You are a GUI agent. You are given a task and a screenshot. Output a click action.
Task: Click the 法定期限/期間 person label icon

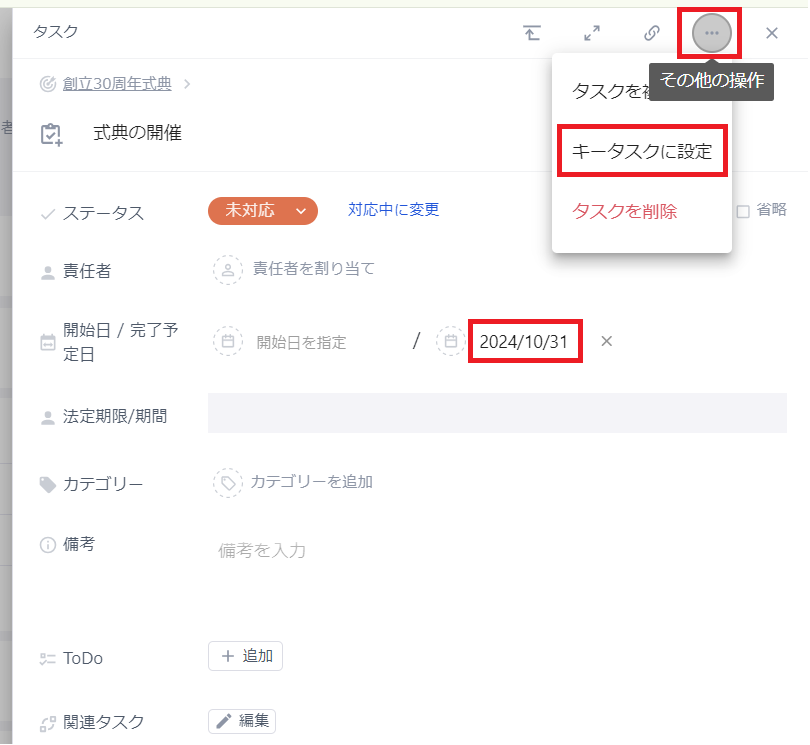48,417
